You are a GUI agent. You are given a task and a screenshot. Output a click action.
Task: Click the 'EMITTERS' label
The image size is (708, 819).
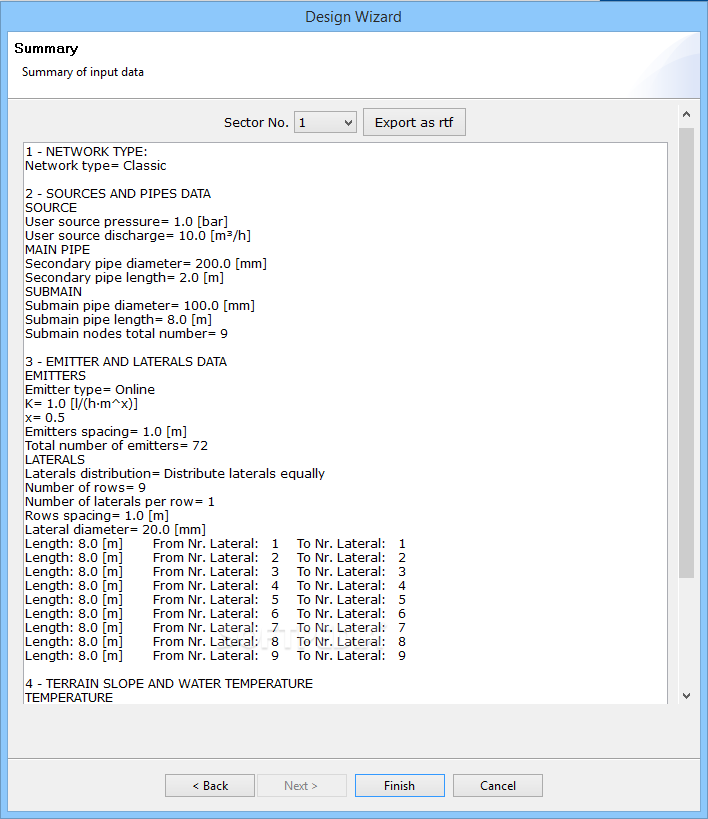55,376
